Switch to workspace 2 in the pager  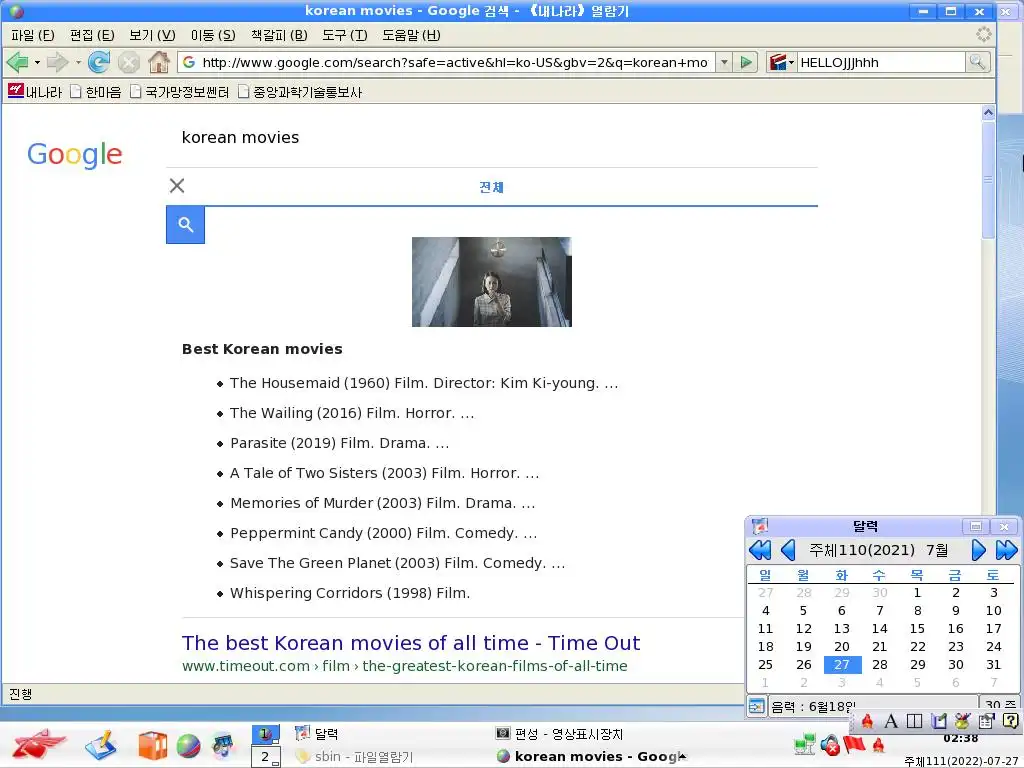pyautogui.click(x=266, y=756)
